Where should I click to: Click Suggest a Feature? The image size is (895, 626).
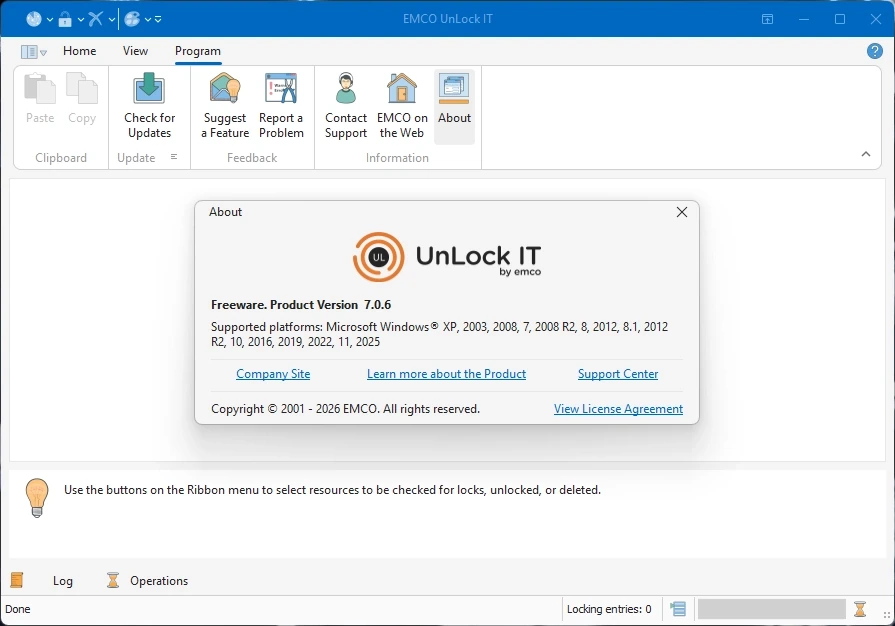click(x=225, y=106)
